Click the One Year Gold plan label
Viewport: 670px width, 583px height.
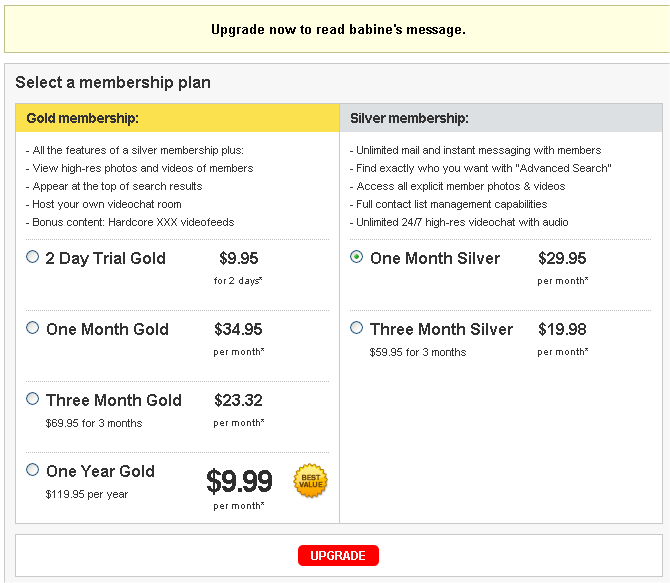[100, 471]
